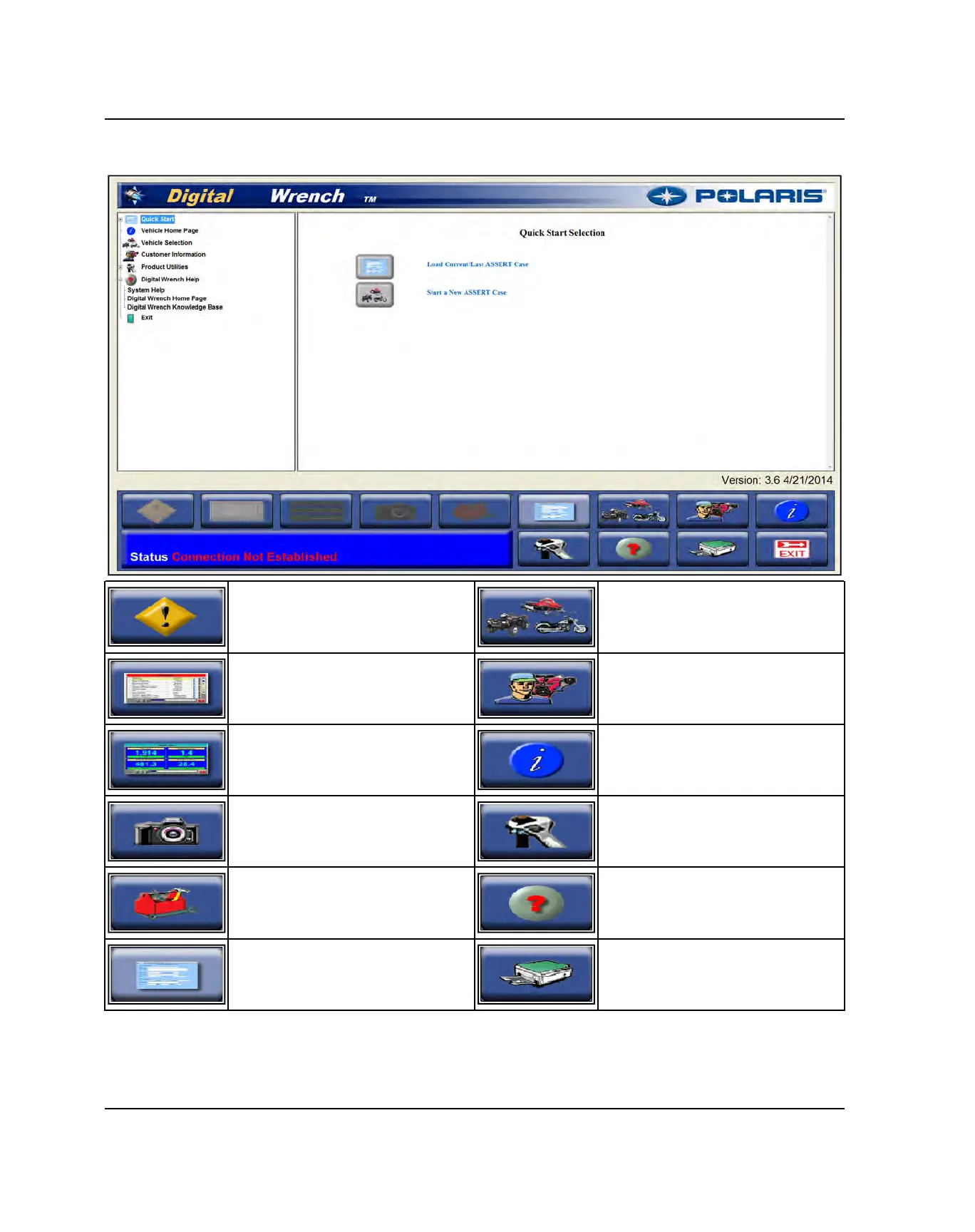Click the dimmed red toolbox toolbar button
The height and width of the screenshot is (1232, 975).
point(475,510)
